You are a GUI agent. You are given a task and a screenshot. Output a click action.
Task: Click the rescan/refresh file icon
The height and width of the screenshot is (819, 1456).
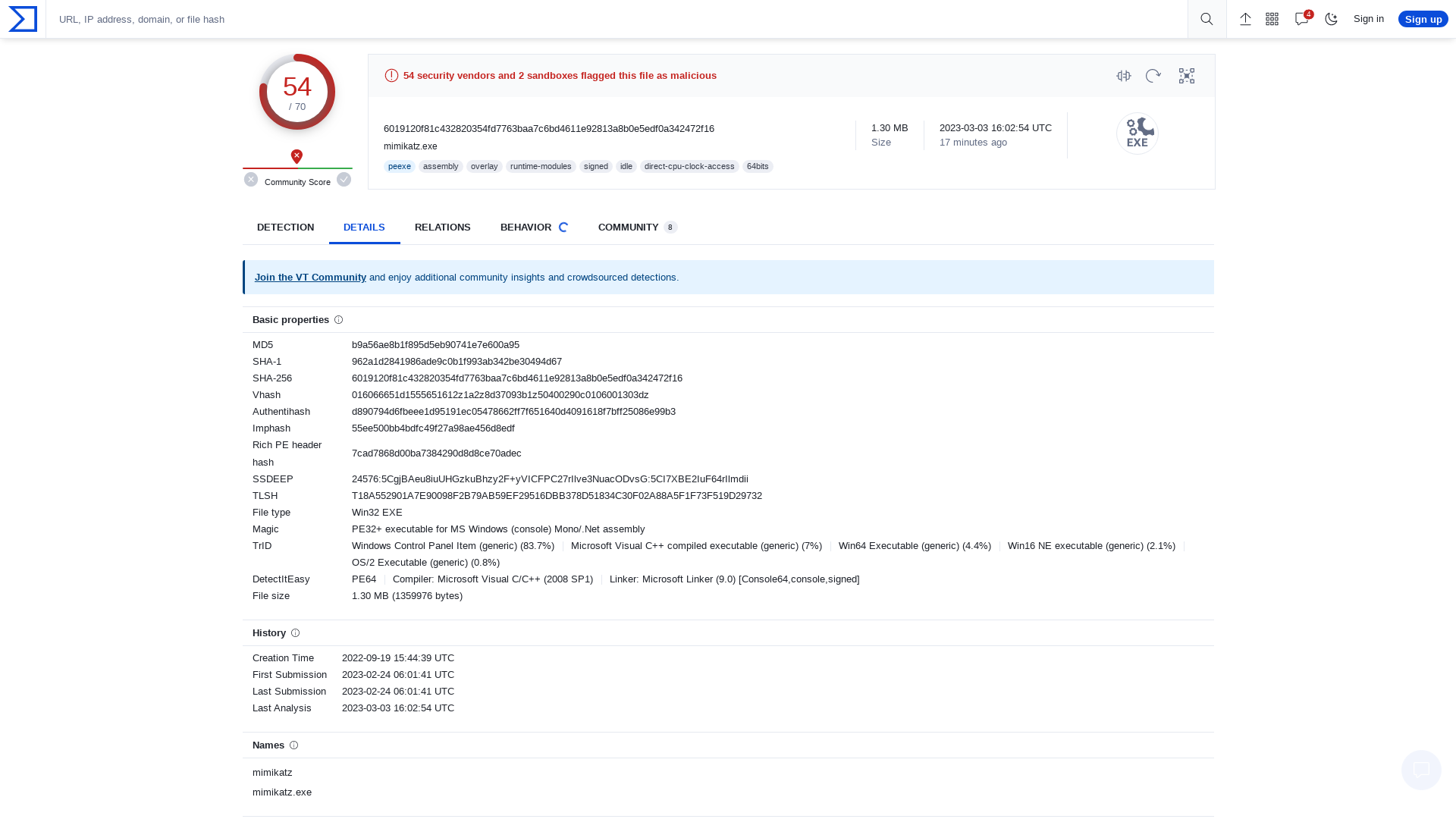(x=1153, y=76)
